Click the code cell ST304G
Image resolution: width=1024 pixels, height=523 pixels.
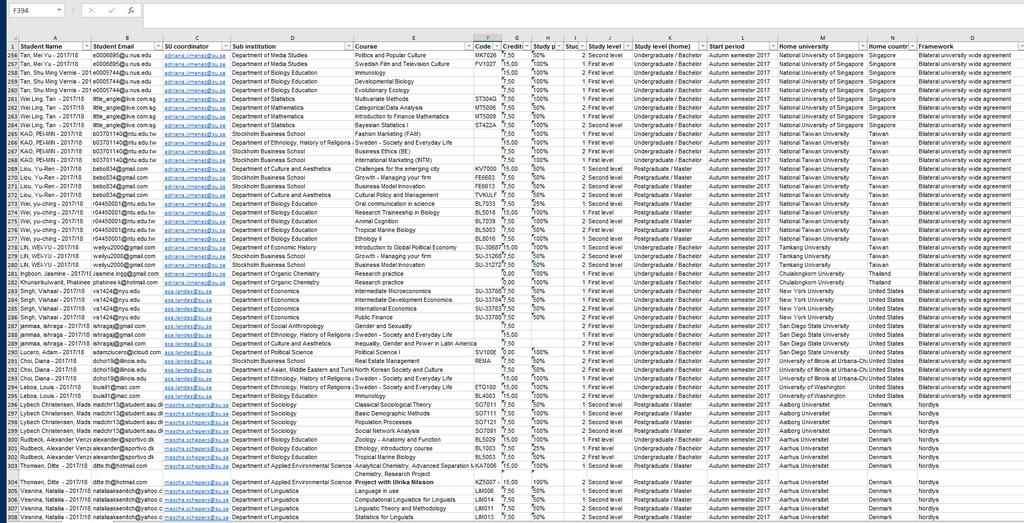[x=487, y=99]
